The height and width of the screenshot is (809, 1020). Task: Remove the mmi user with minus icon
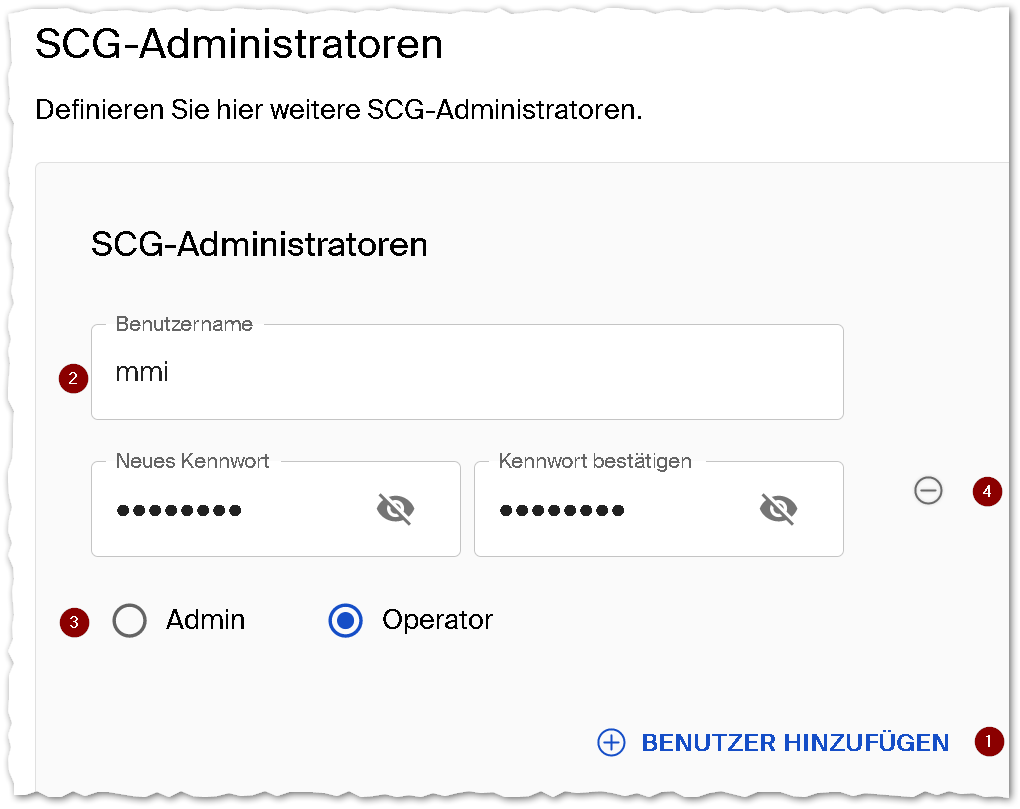[x=928, y=490]
